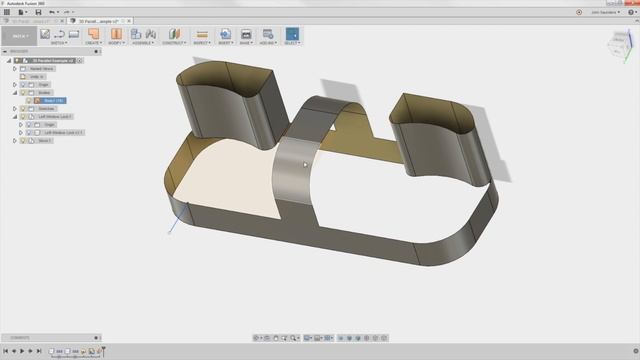Open the user account name menu
Screen dimensions: 640x360
pos(606,12)
